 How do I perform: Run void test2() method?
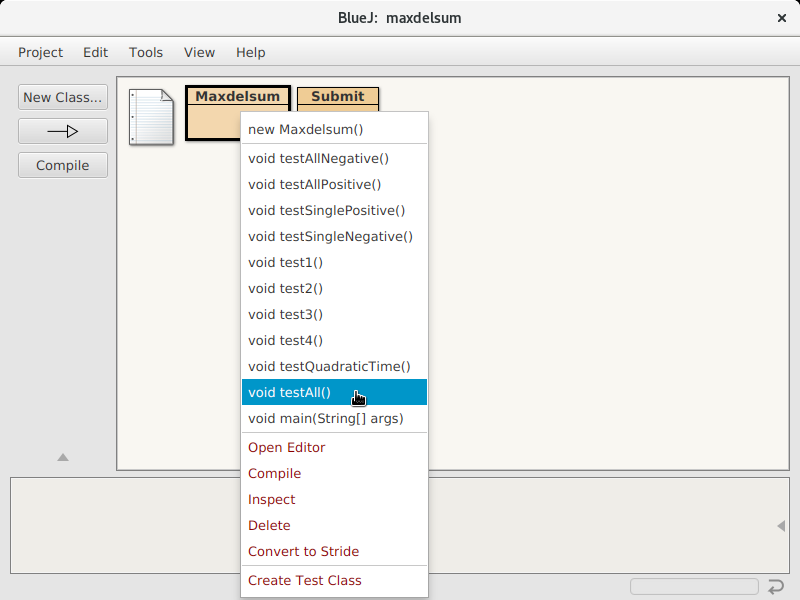click(334, 289)
